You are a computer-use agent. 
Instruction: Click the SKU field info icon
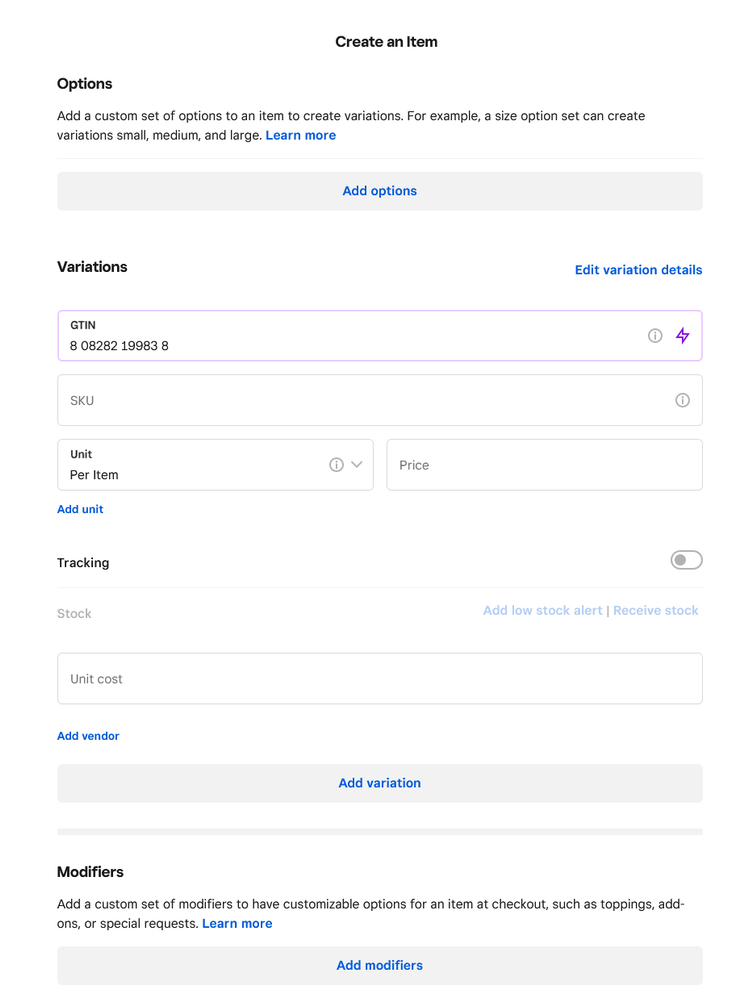tap(682, 400)
